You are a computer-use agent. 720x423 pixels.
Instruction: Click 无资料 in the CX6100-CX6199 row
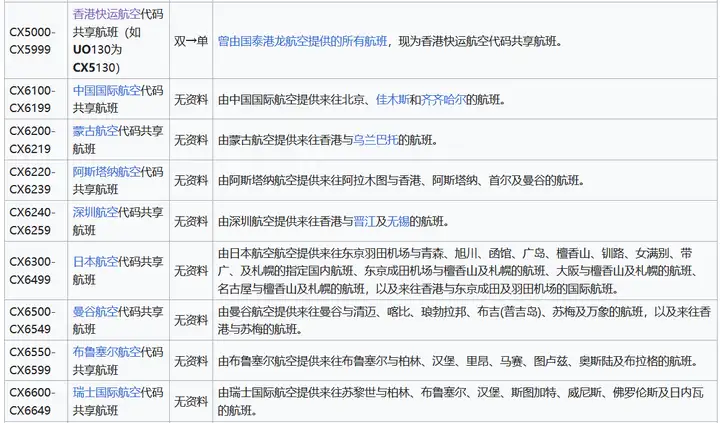(x=191, y=100)
